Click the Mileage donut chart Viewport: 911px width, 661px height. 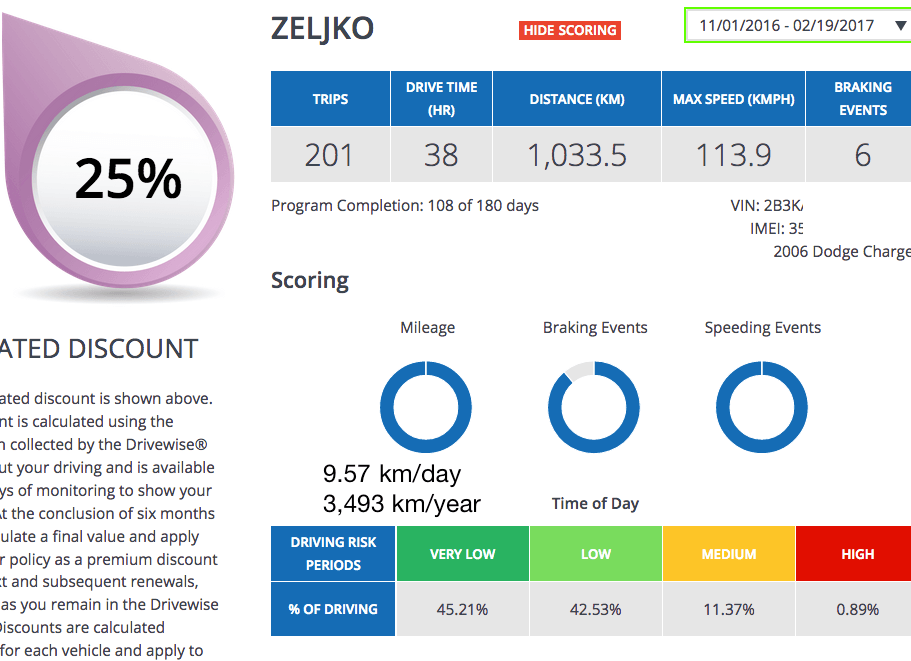[x=426, y=406]
